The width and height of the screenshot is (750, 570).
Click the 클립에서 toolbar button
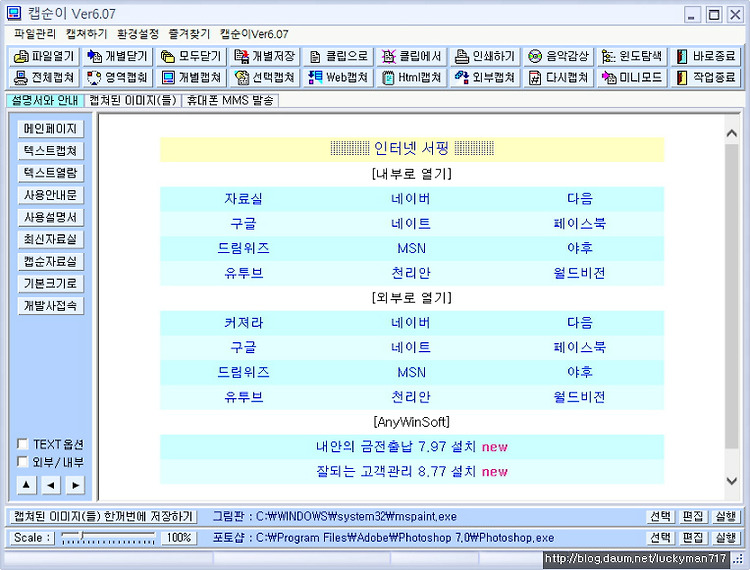[412, 56]
